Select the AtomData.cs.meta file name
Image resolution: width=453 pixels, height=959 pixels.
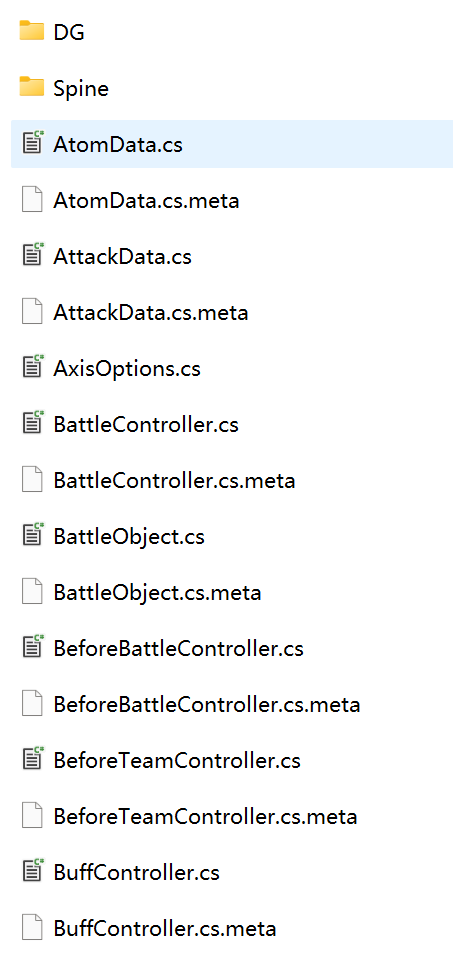146,201
